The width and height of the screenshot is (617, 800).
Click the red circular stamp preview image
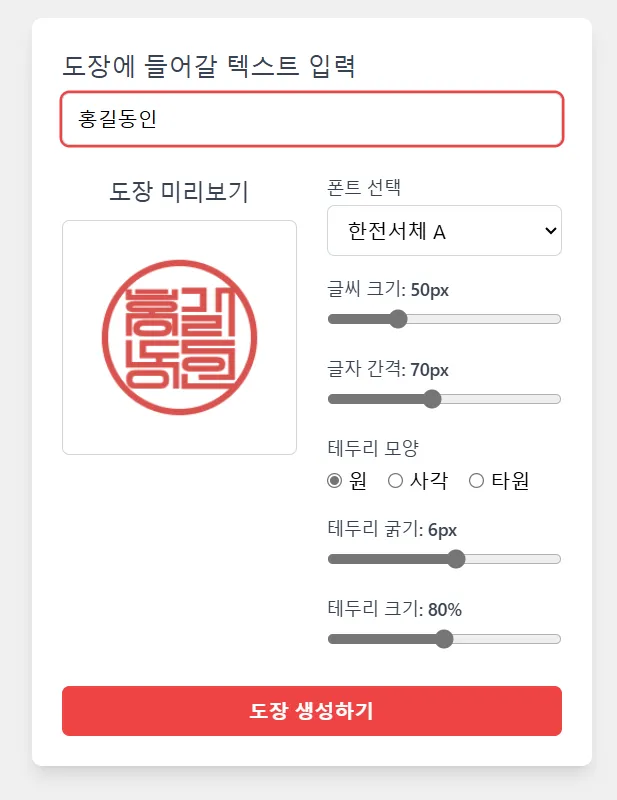click(x=179, y=336)
